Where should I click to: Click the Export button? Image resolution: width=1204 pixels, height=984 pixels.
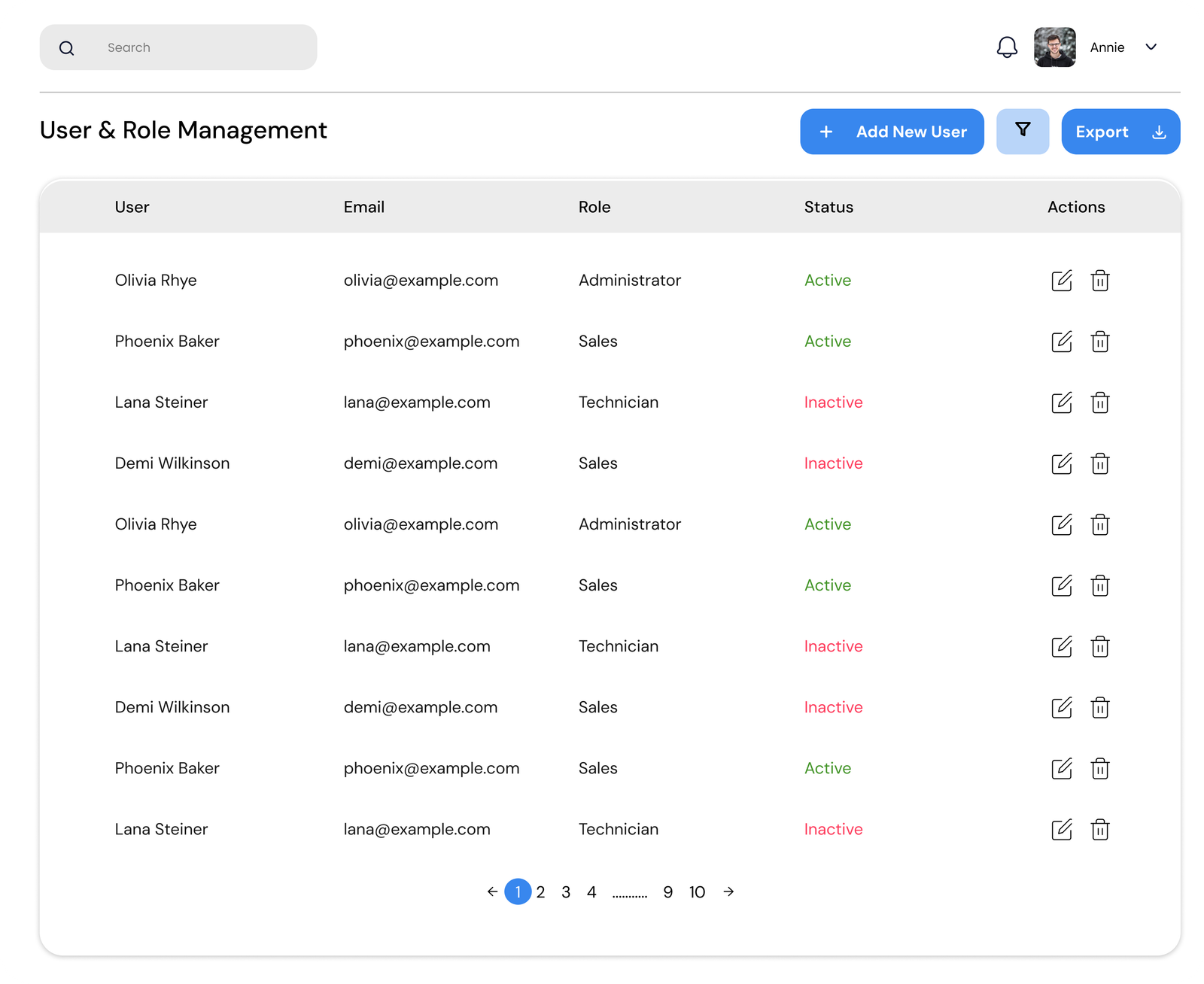[x=1120, y=132]
